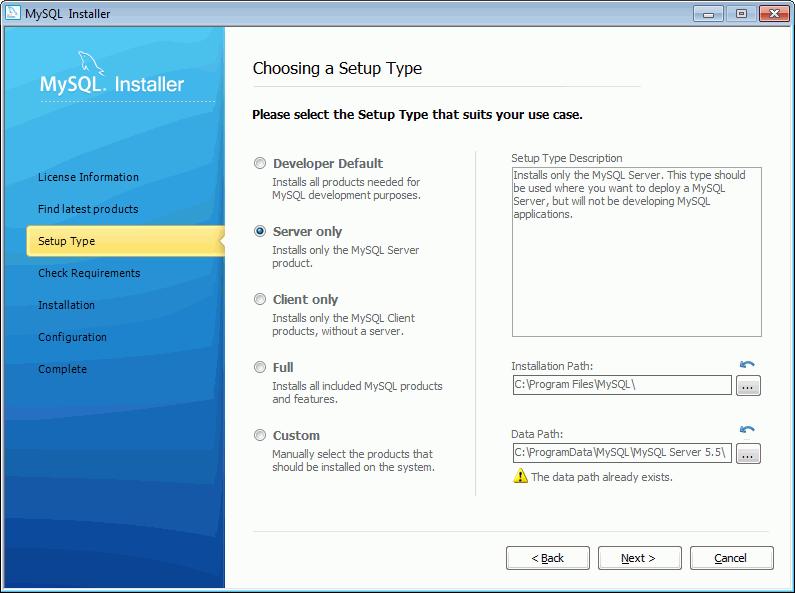
Task: Select the Server only radio button
Action: click(260, 231)
